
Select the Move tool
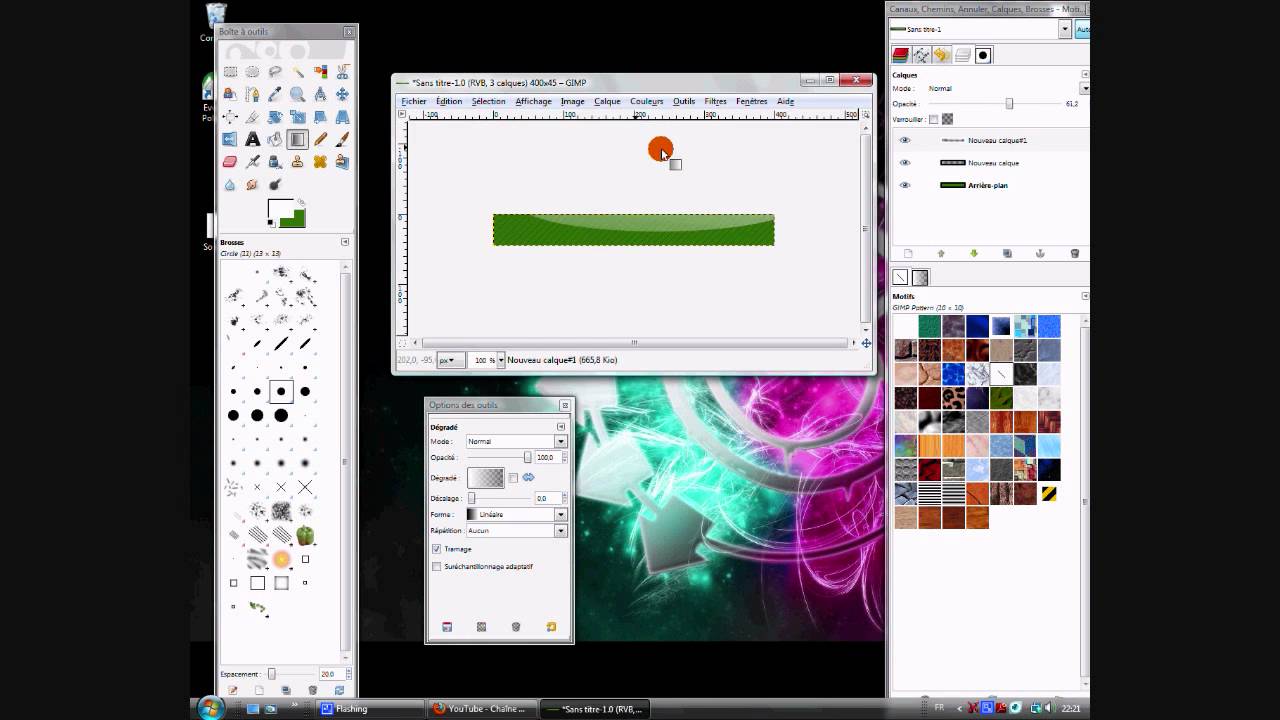point(342,94)
